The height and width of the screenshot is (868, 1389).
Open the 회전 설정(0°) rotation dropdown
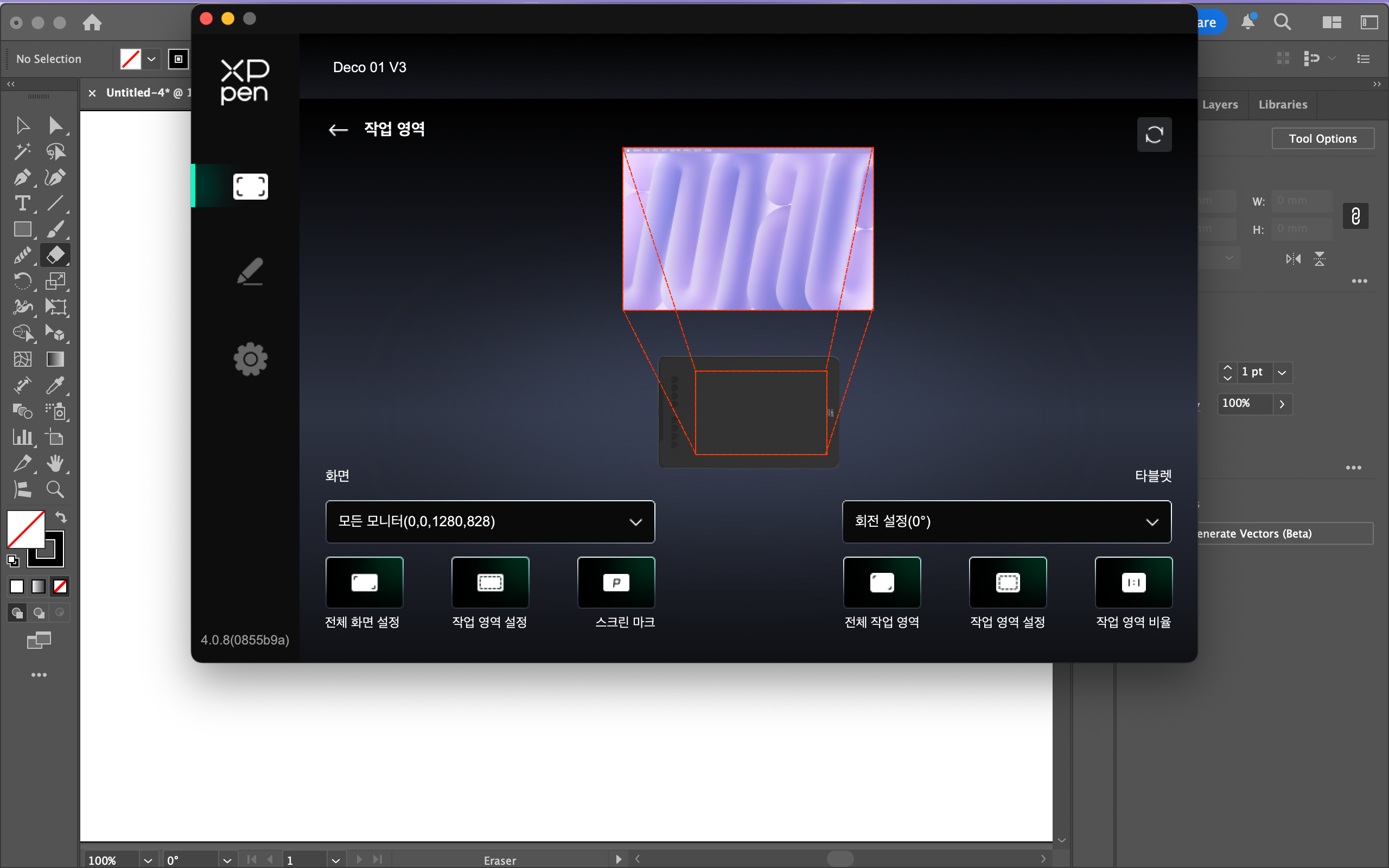click(1006, 521)
